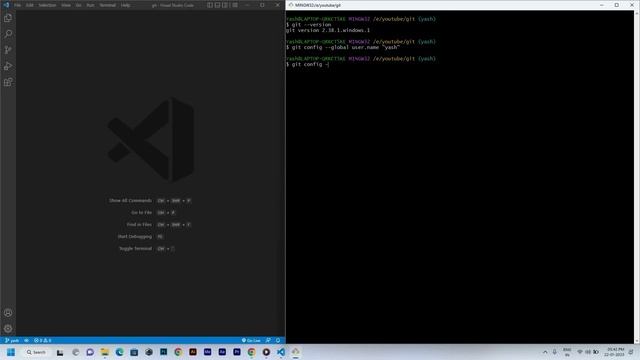
Task: Open Microsoft Edge from taskbar
Action: click(119, 352)
